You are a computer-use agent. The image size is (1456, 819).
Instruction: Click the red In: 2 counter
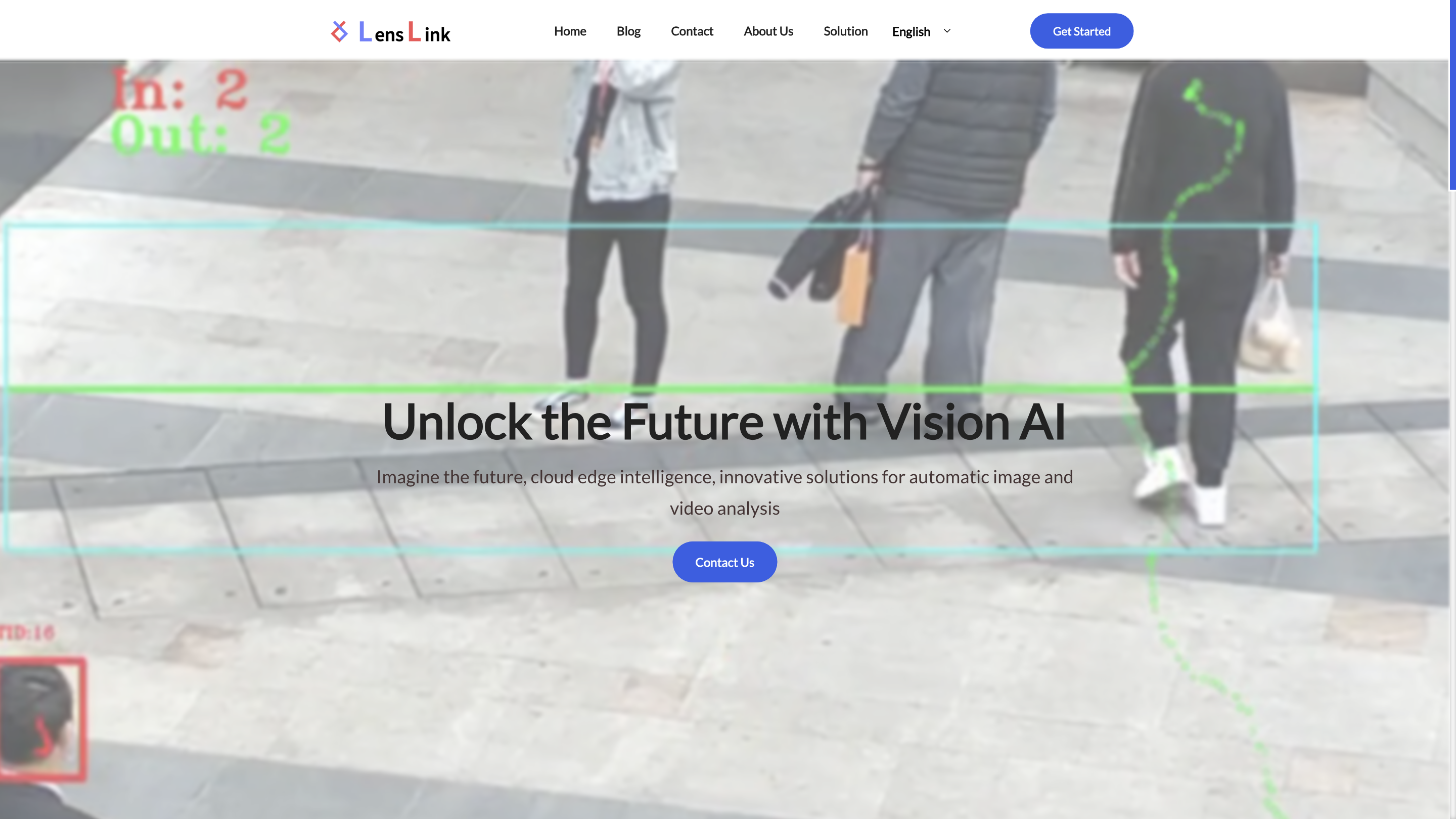(x=180, y=89)
